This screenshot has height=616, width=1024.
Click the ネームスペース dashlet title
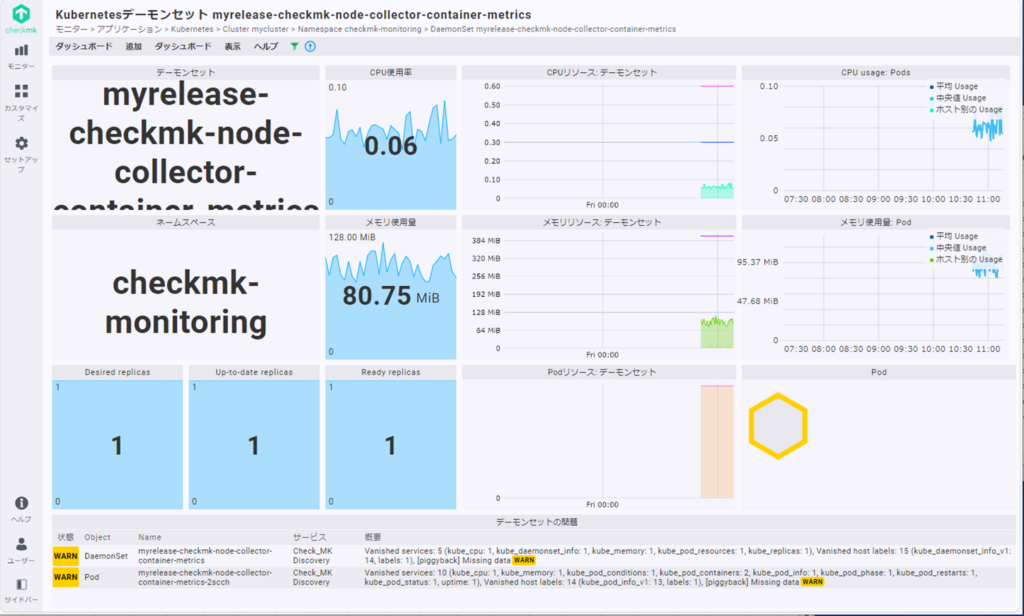[x=185, y=223]
